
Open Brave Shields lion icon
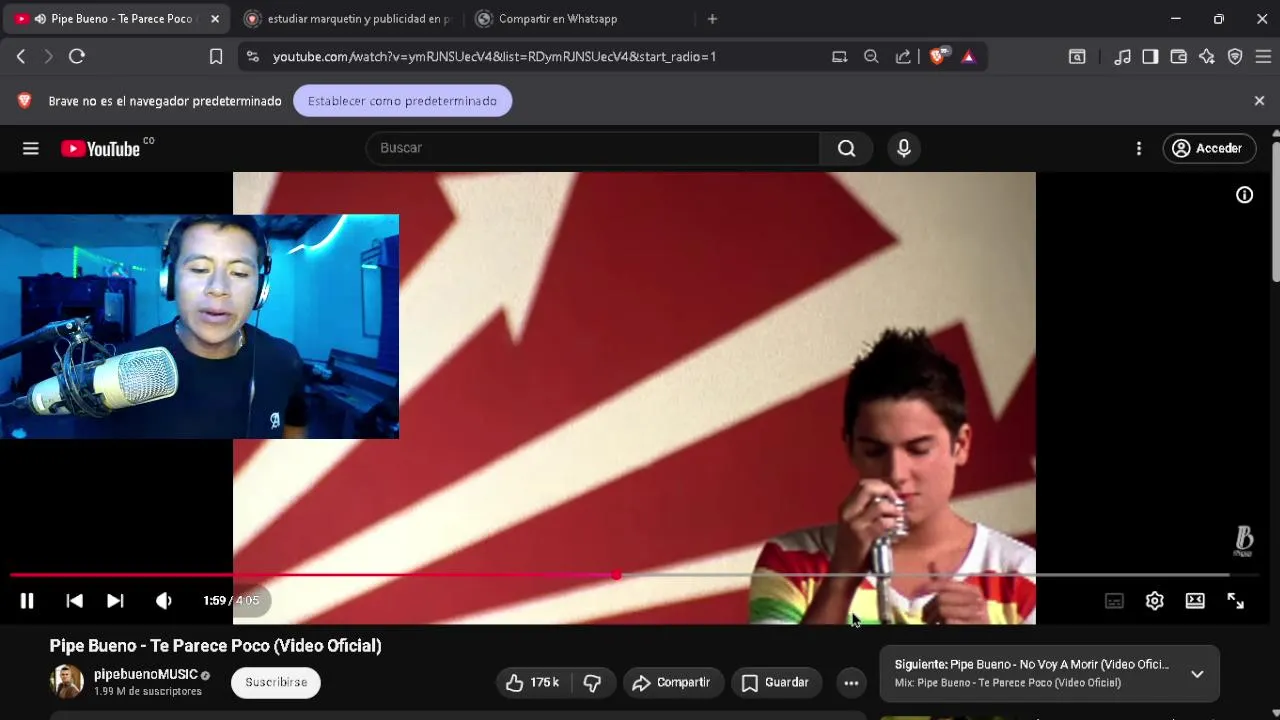coord(939,57)
